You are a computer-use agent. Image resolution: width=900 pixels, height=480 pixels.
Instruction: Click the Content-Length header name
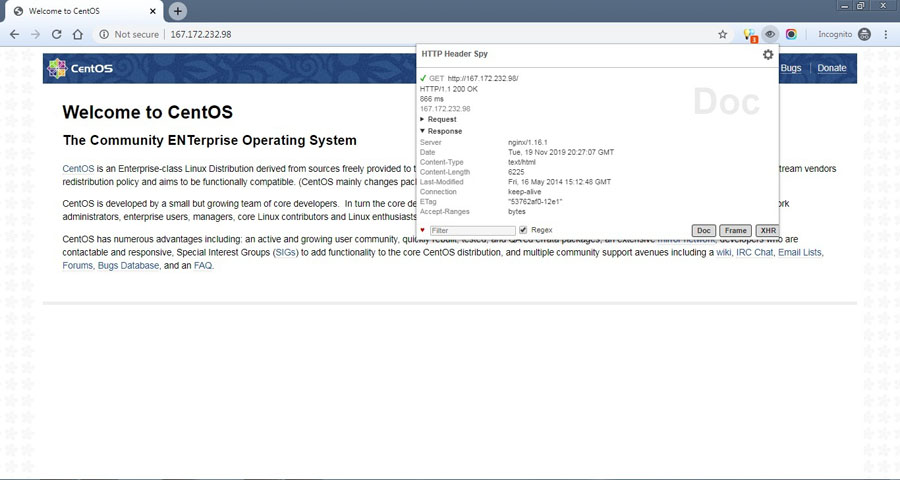(x=445, y=172)
